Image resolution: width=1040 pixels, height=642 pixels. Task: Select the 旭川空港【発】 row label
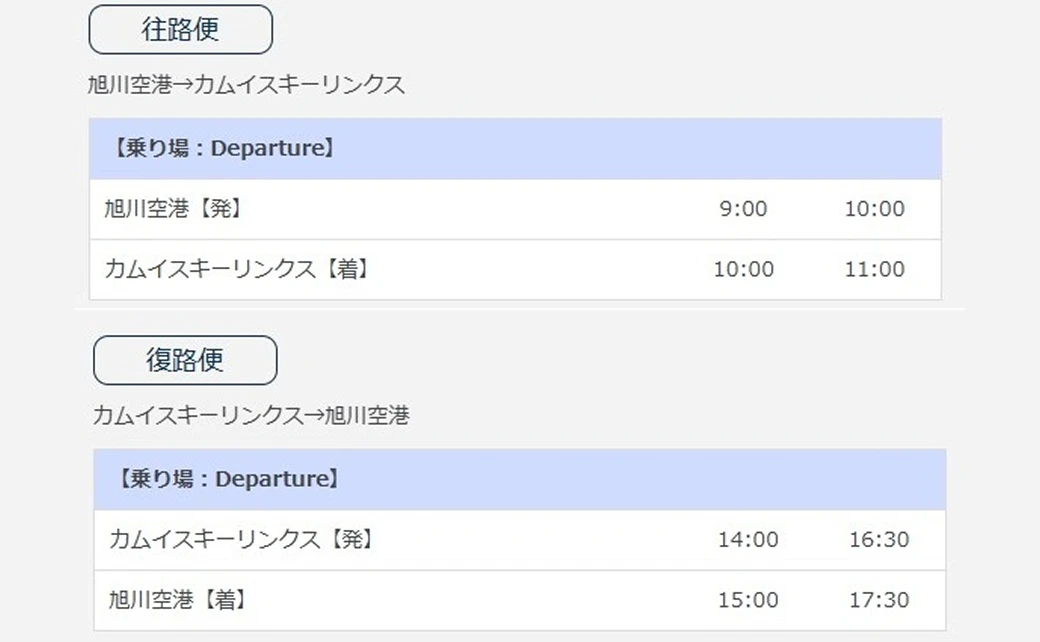point(173,209)
